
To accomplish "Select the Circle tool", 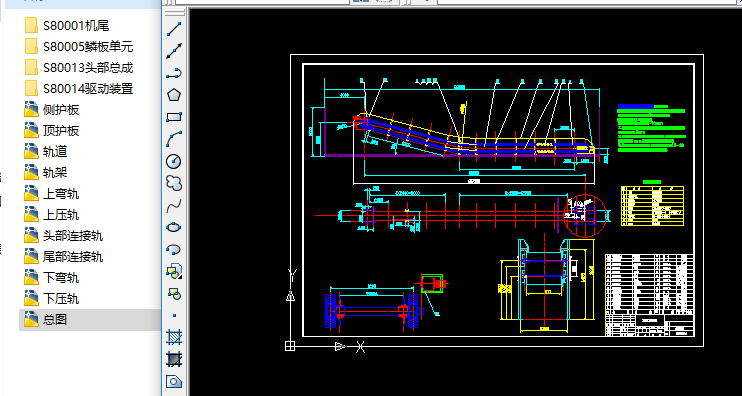I will [x=175, y=161].
